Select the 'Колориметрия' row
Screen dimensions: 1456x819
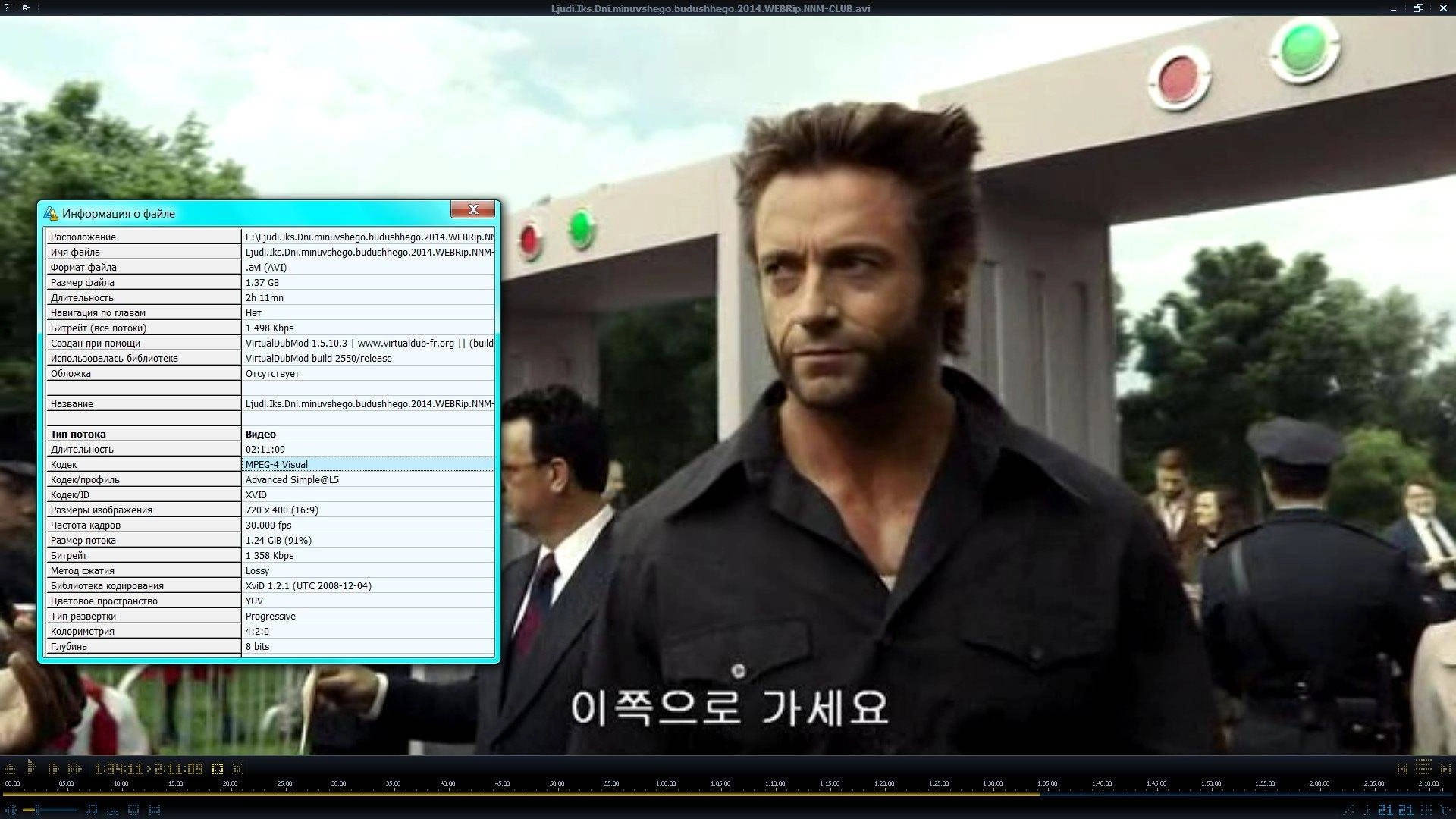271,631
